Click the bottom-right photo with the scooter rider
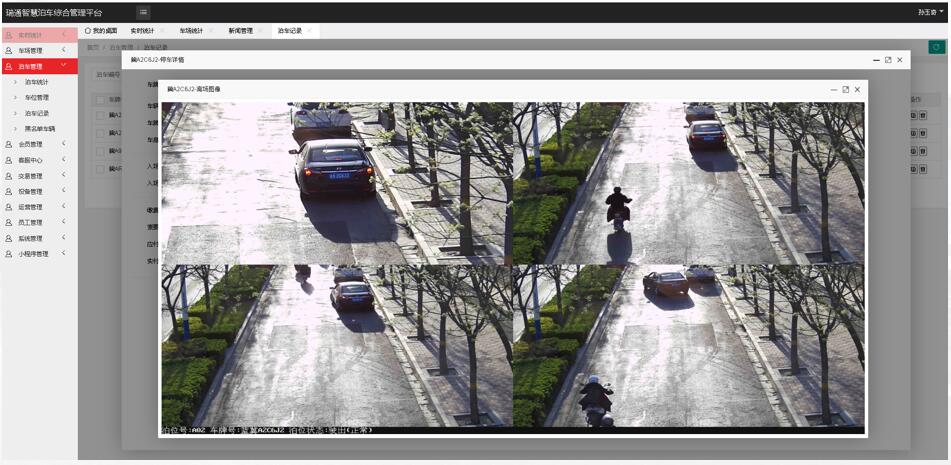This screenshot has width=951, height=465. click(688, 346)
